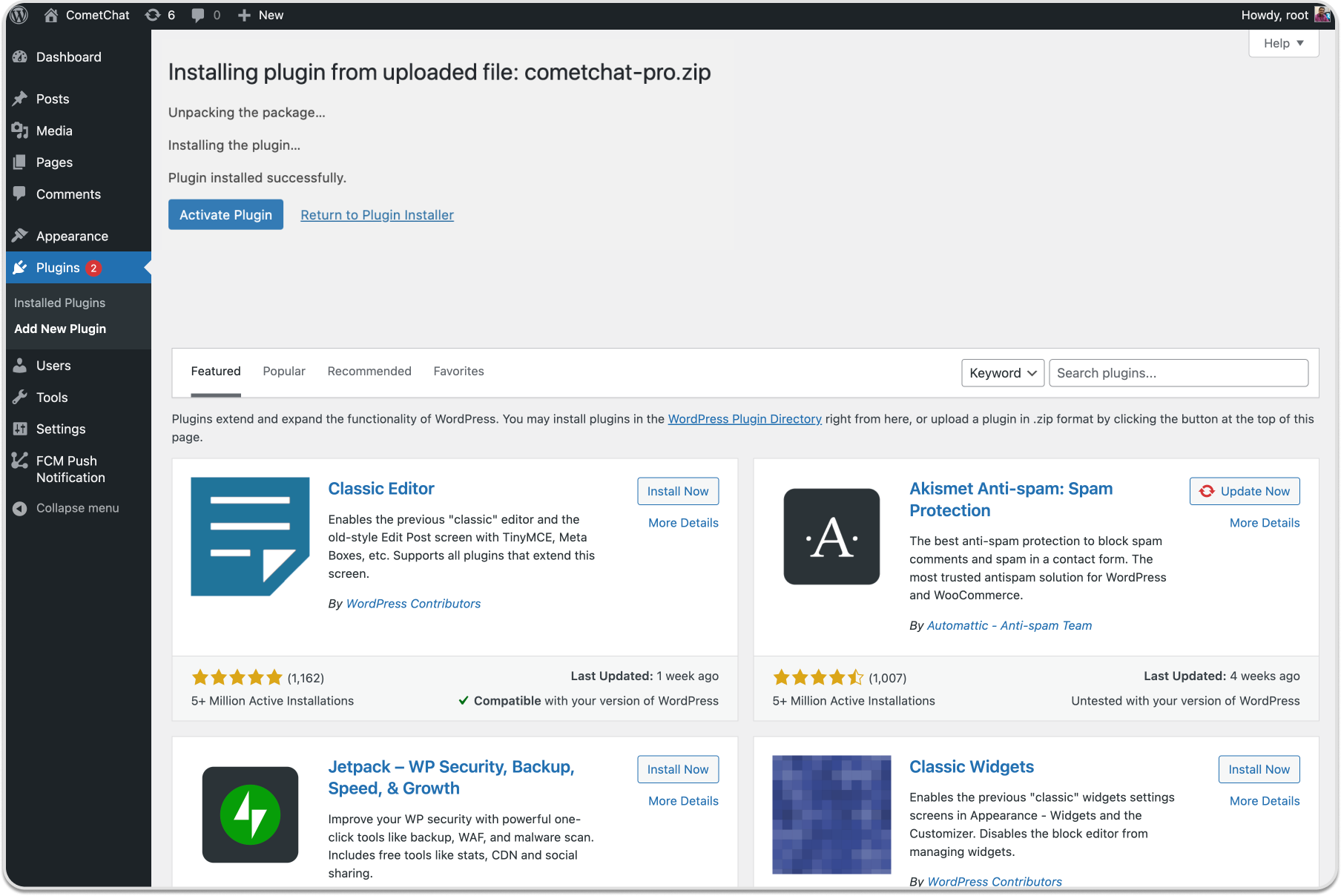The image size is (1341, 896).
Task: Click the Appearance paintbrush icon
Action: point(20,236)
